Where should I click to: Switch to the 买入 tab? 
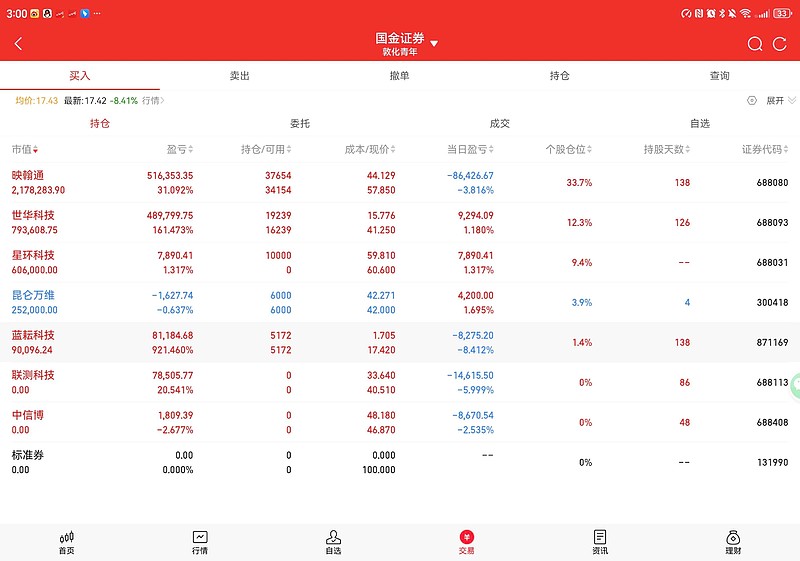pyautogui.click(x=80, y=76)
